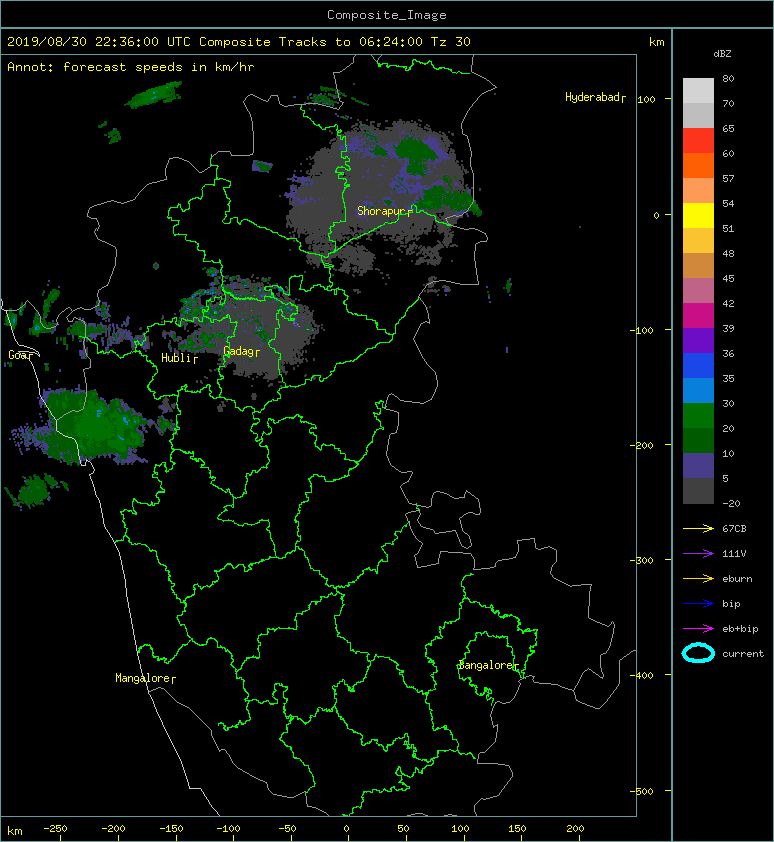Viewport: 774px width, 842px height.
Task: Click the 80 value on dBZ scale
Action: (x=728, y=78)
